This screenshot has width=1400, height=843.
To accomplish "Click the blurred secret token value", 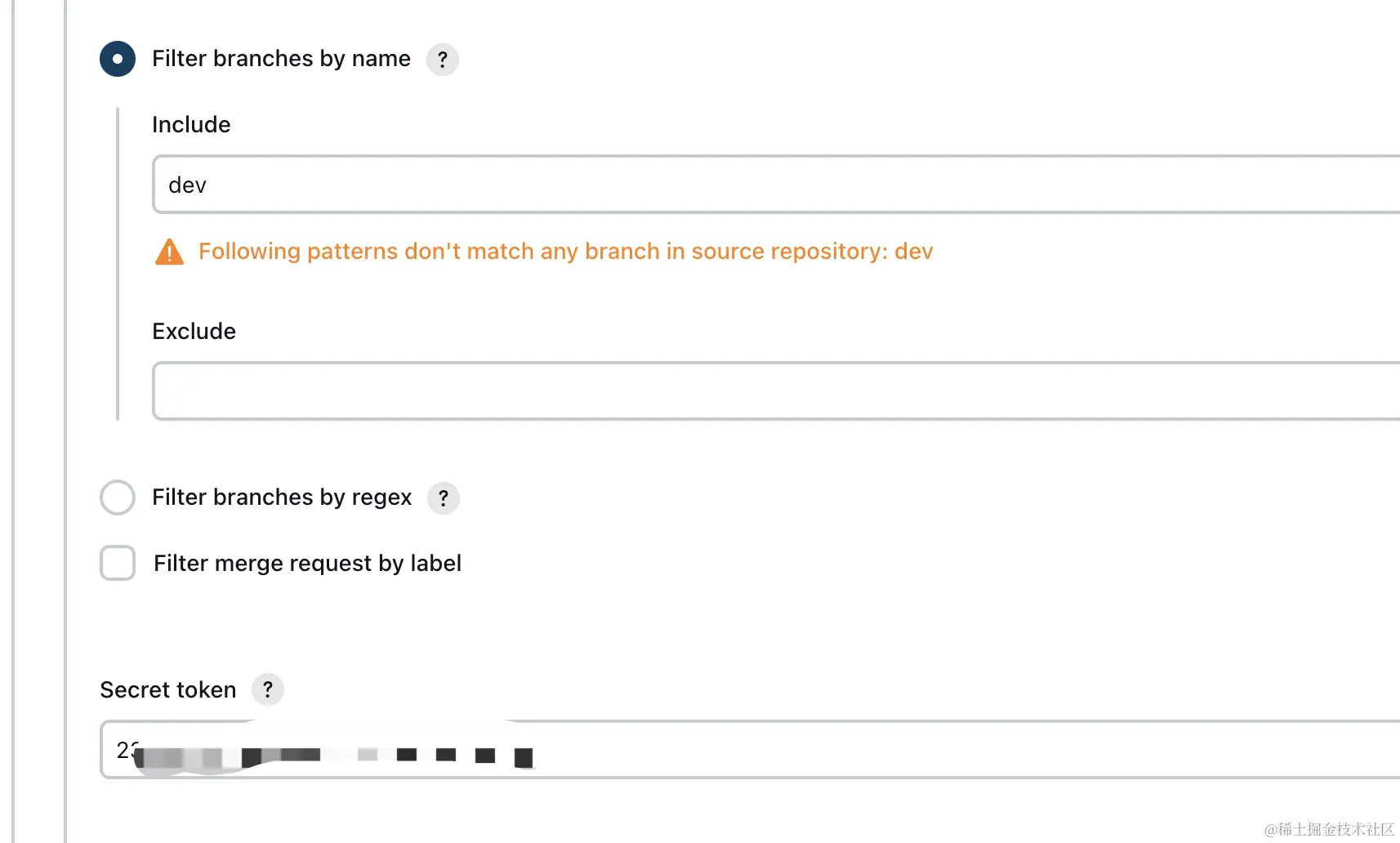I will (x=327, y=755).
